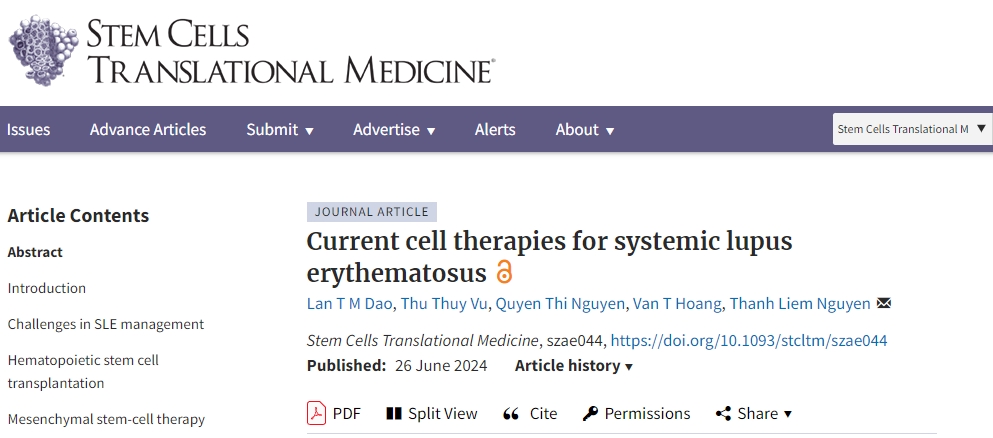Open the journal search scope dropdown
The image size is (993, 438).
(x=911, y=129)
